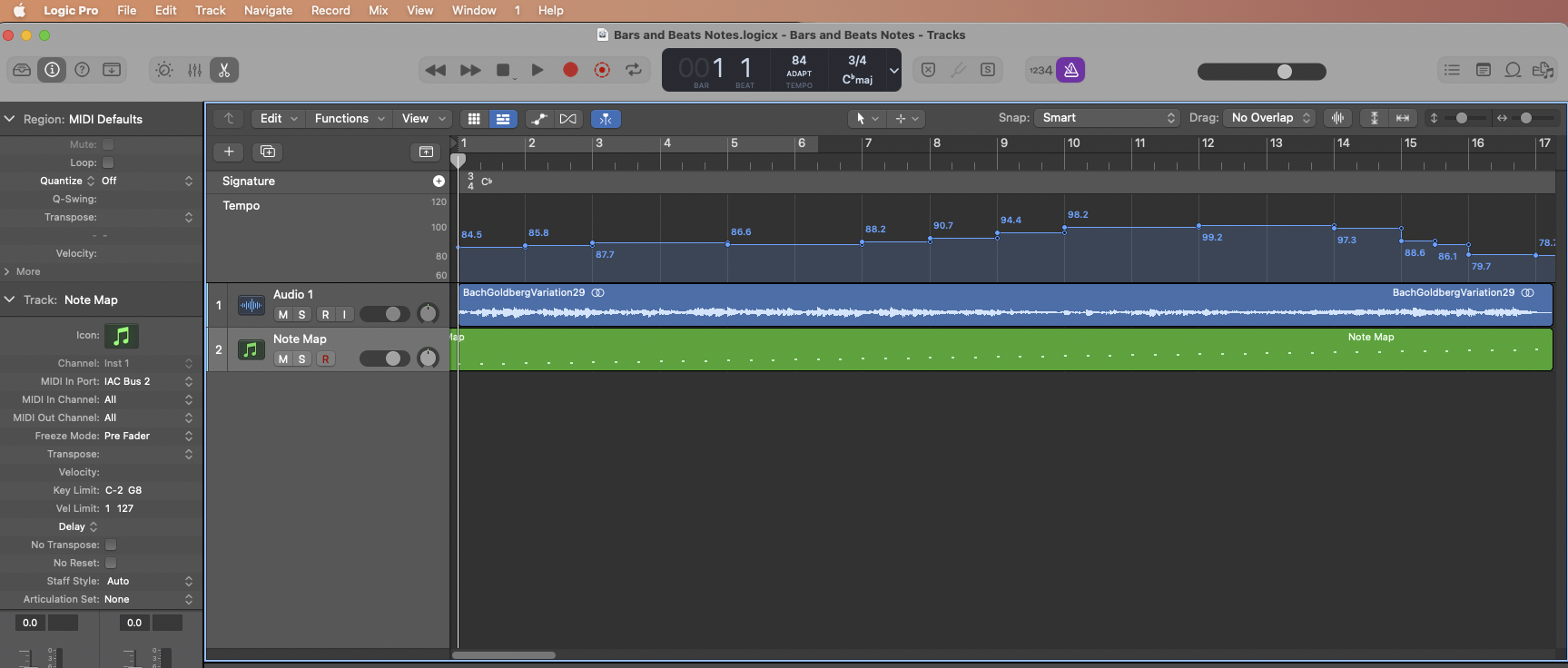Viewport: 1568px width, 668px height.
Task: Open the Mixer from control bar
Action: (x=194, y=70)
